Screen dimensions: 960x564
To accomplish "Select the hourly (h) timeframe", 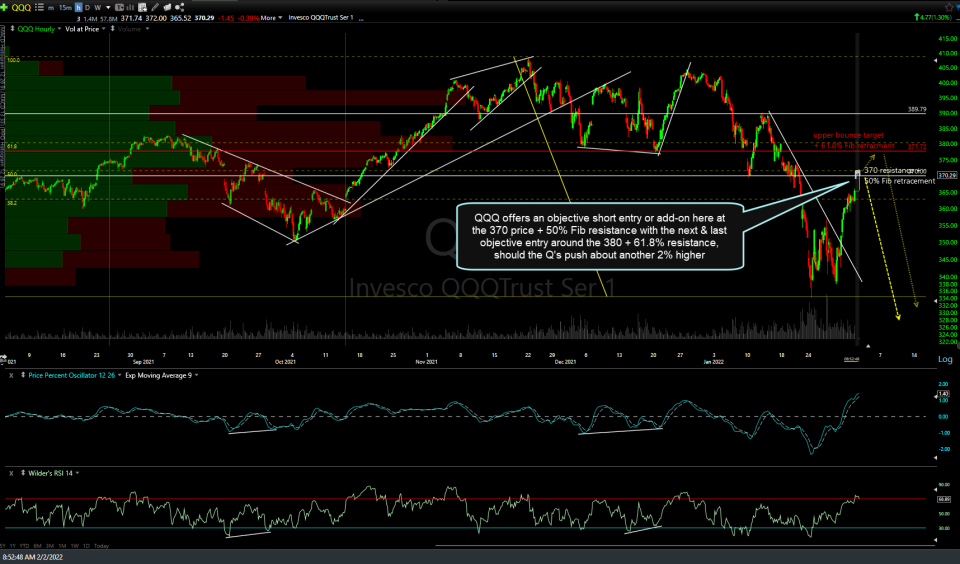I will pos(78,8).
